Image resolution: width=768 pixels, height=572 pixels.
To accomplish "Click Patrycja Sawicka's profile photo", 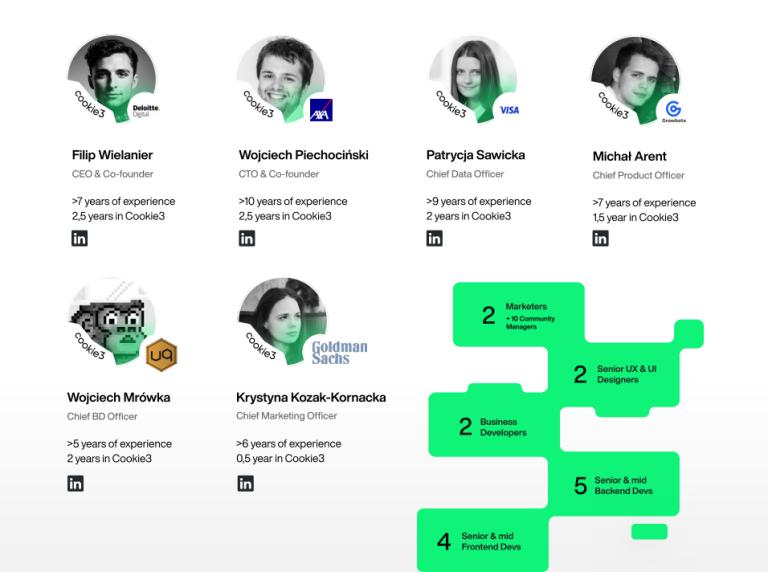I will (x=468, y=72).
